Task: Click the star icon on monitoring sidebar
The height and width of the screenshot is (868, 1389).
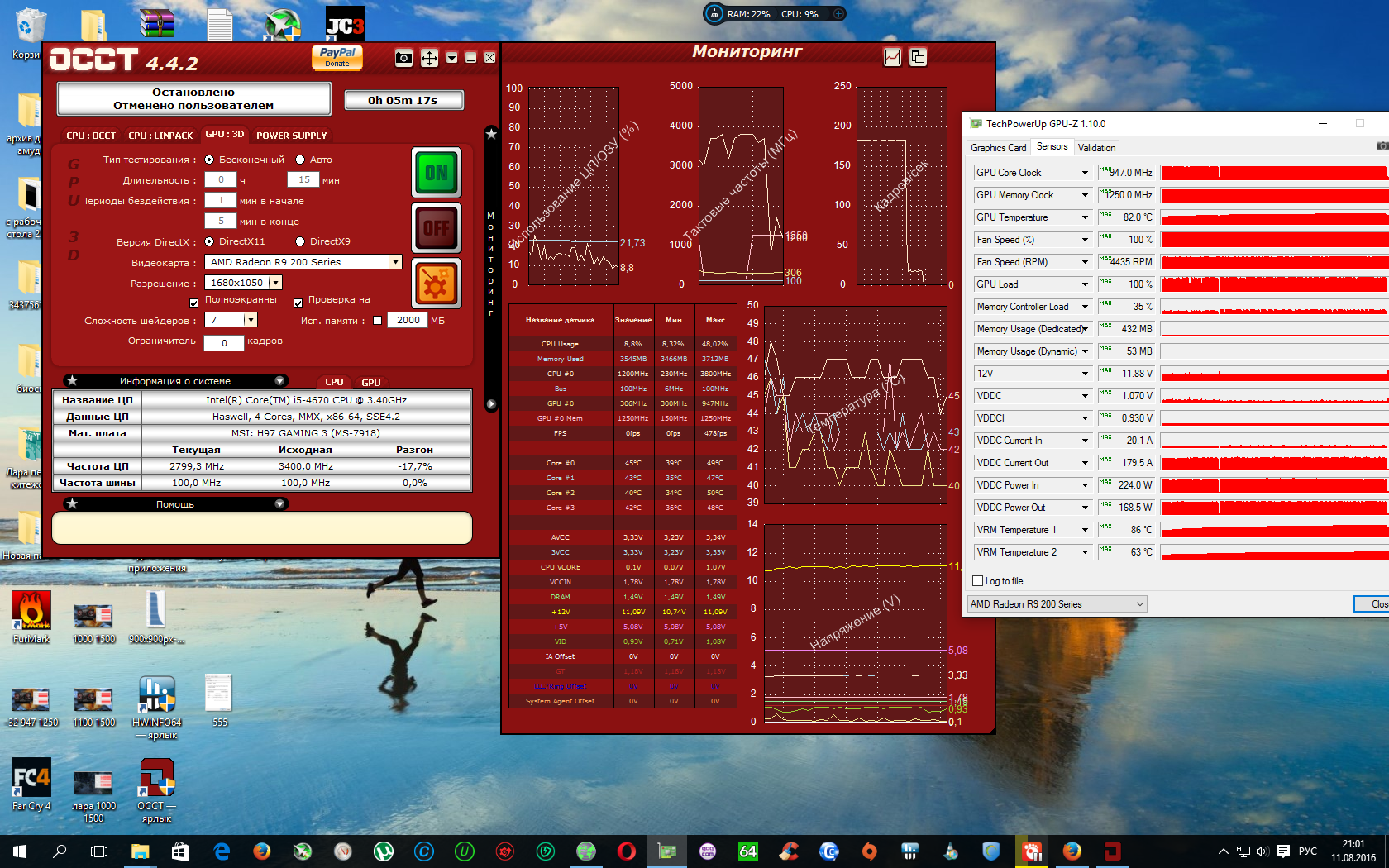Action: (491, 133)
